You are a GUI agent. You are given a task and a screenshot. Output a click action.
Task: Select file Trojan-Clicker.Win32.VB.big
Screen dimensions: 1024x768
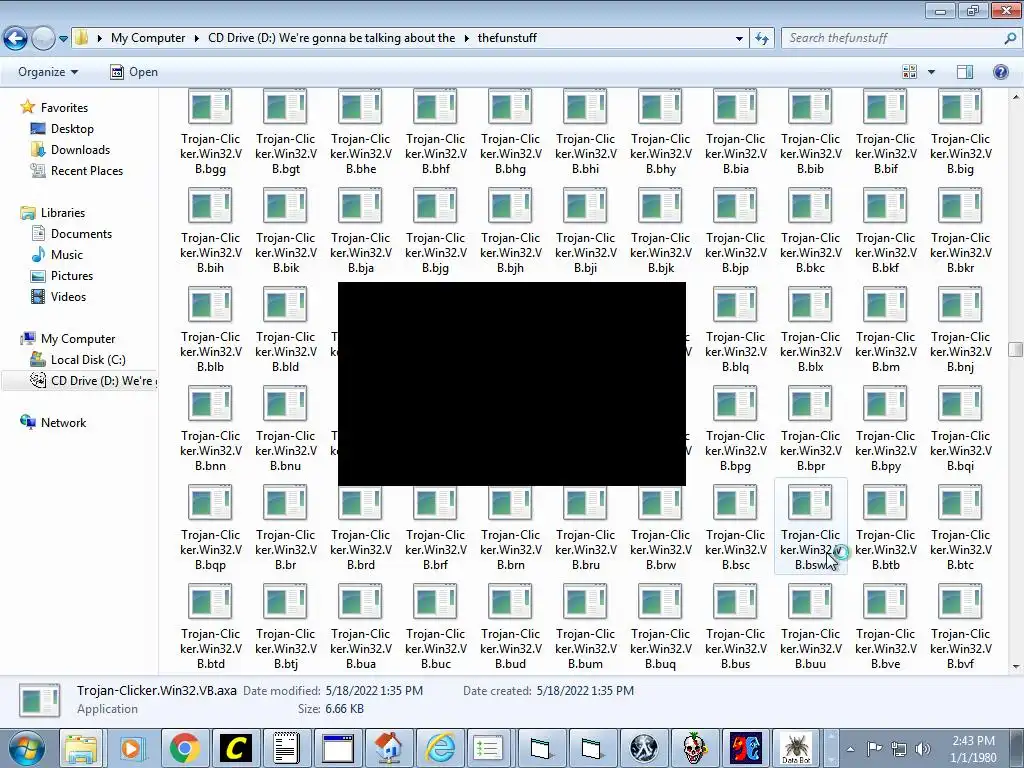[x=960, y=133]
